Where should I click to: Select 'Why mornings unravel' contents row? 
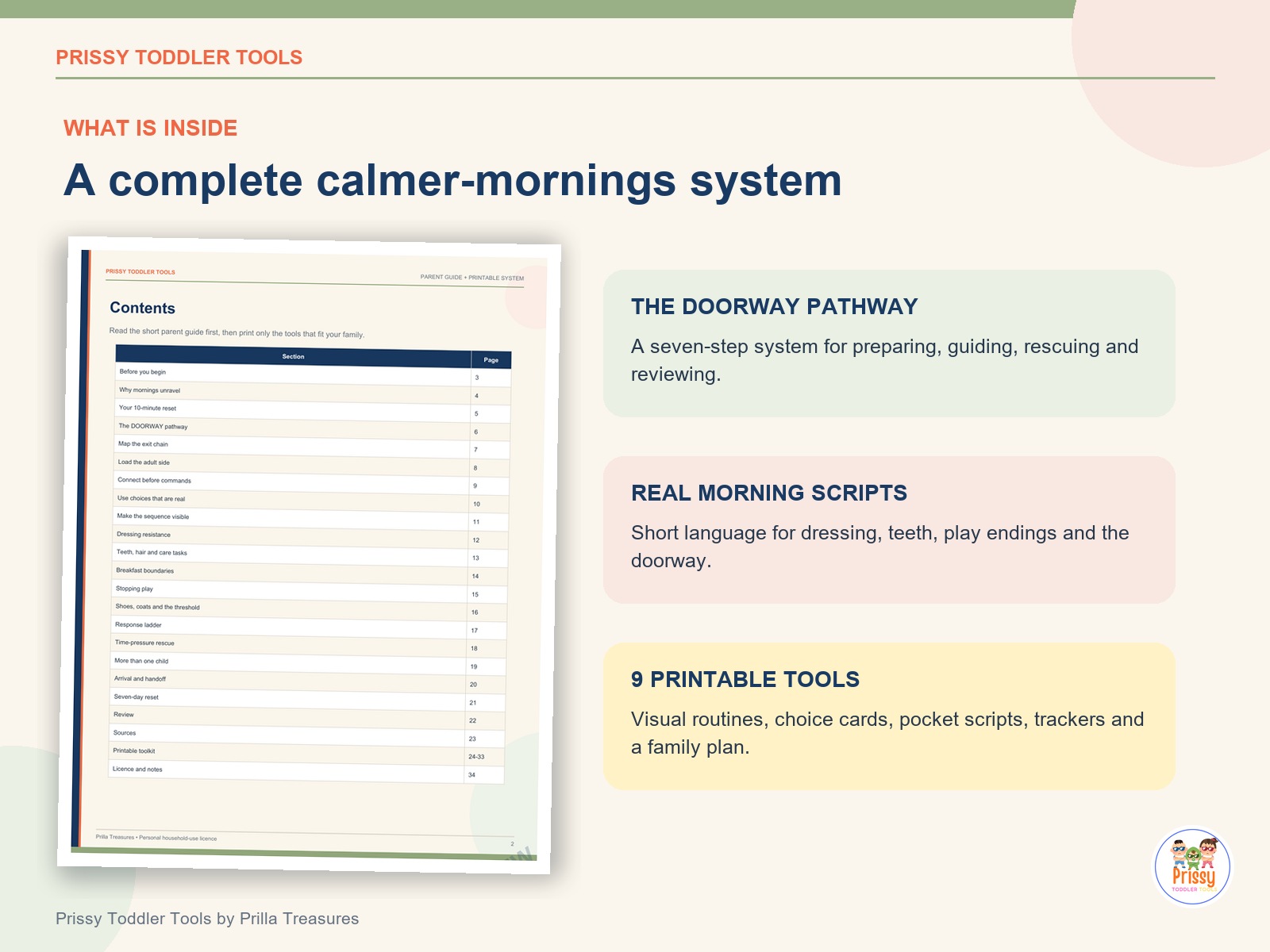313,393
